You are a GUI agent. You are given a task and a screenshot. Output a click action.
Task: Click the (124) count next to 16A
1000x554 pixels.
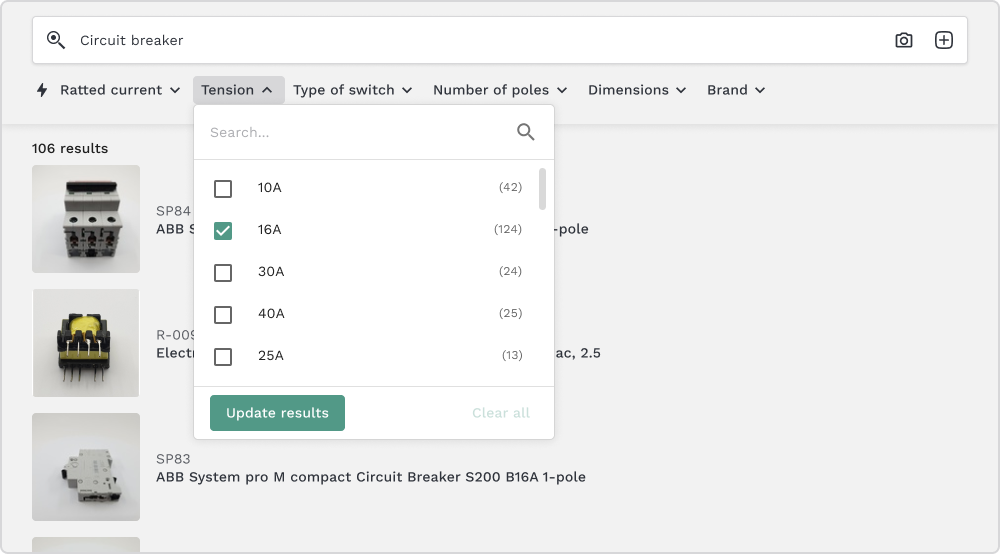[508, 229]
